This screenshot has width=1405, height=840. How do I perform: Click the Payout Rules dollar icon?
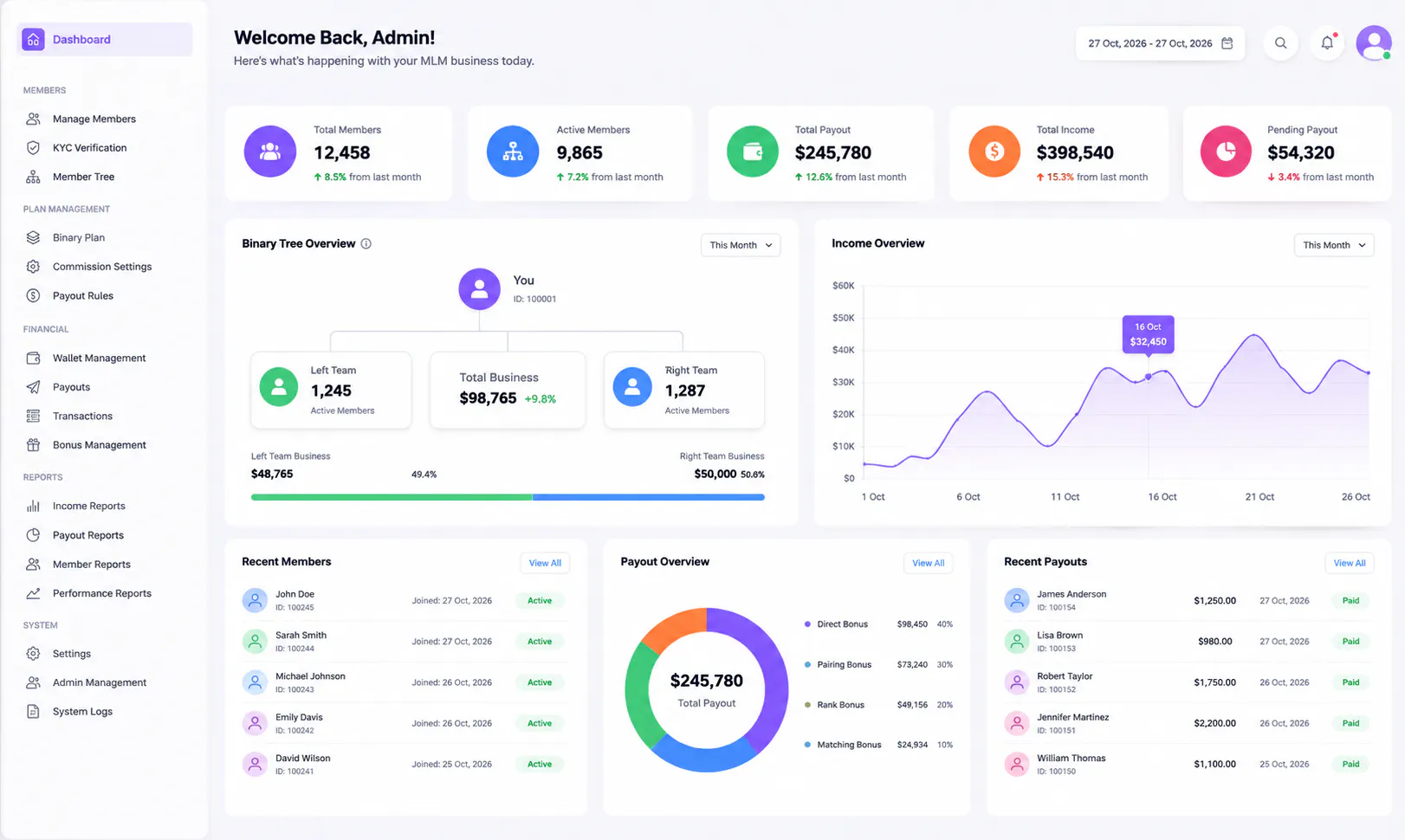(33, 295)
